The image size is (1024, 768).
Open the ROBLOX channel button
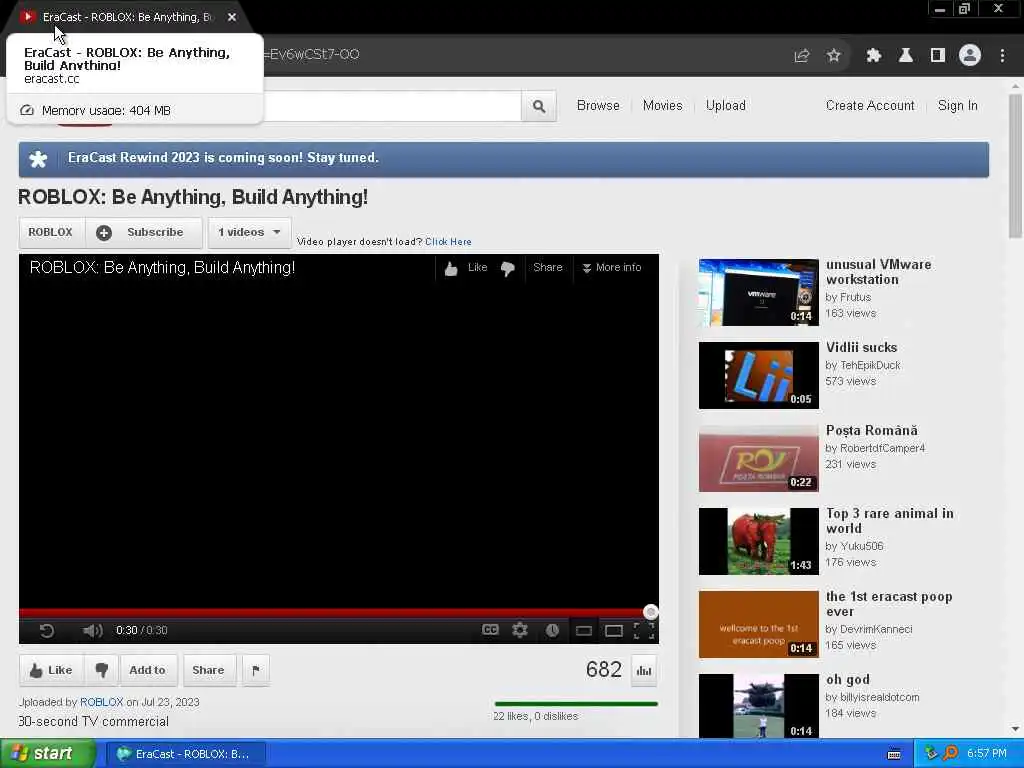pyautogui.click(x=51, y=232)
